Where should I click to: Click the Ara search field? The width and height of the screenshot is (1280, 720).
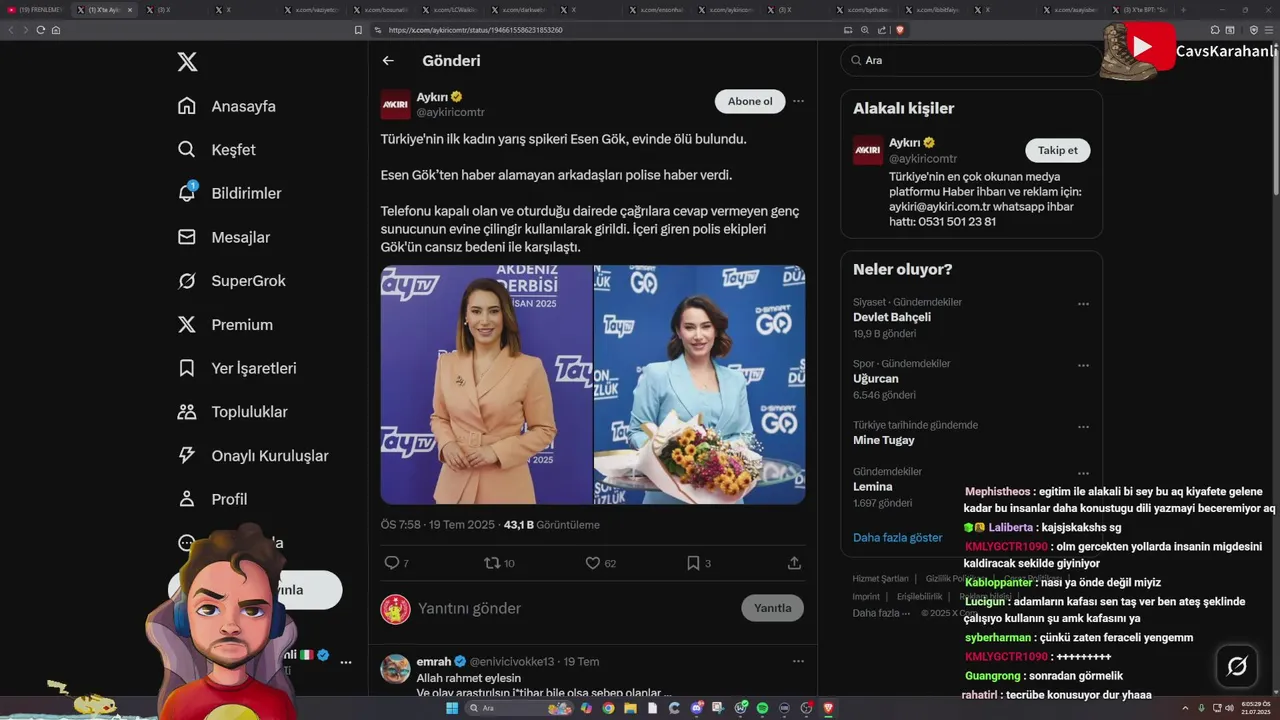pos(970,60)
